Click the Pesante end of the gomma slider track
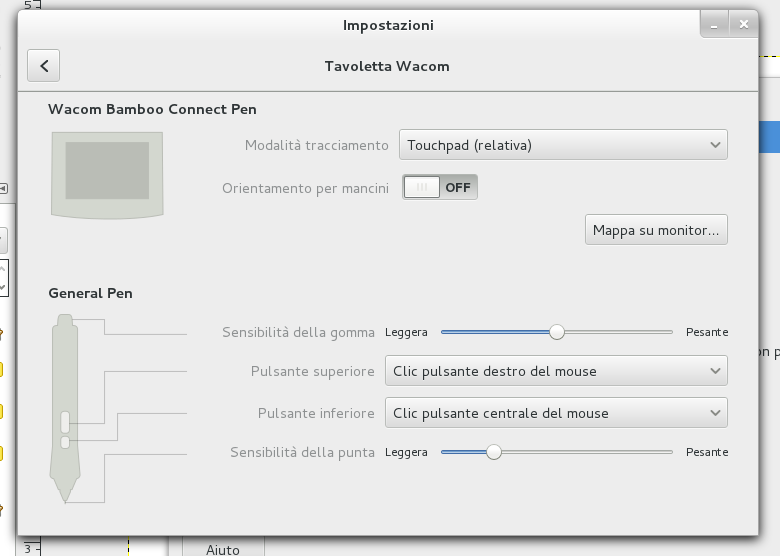Viewport: 780px width, 556px height. click(x=669, y=332)
